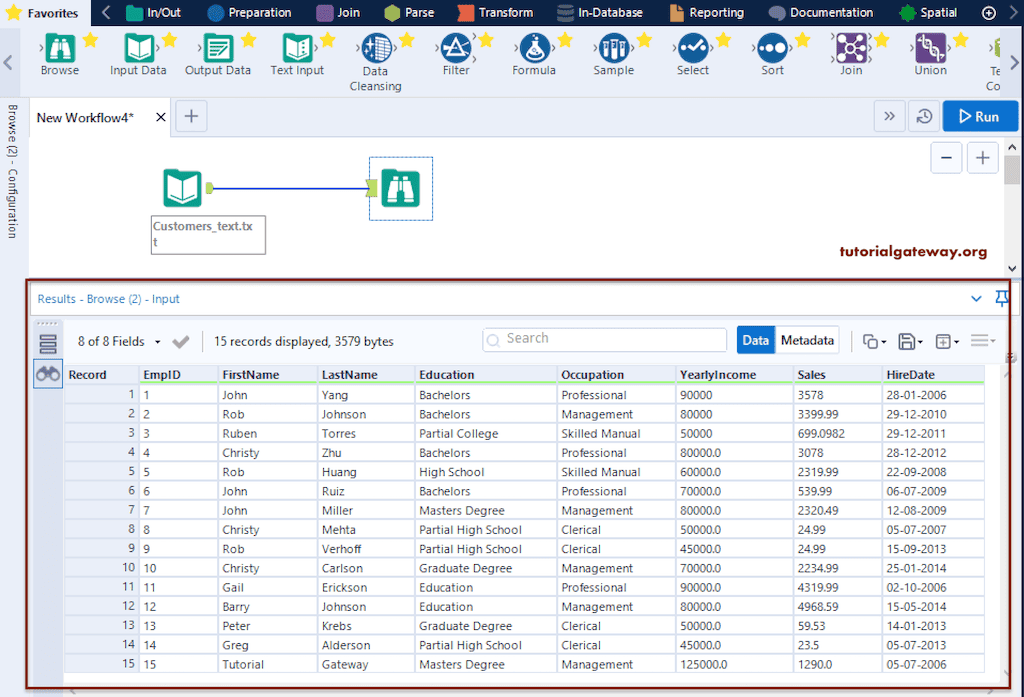Switch results view to Metadata
Image resolution: width=1024 pixels, height=697 pixels.
807,339
